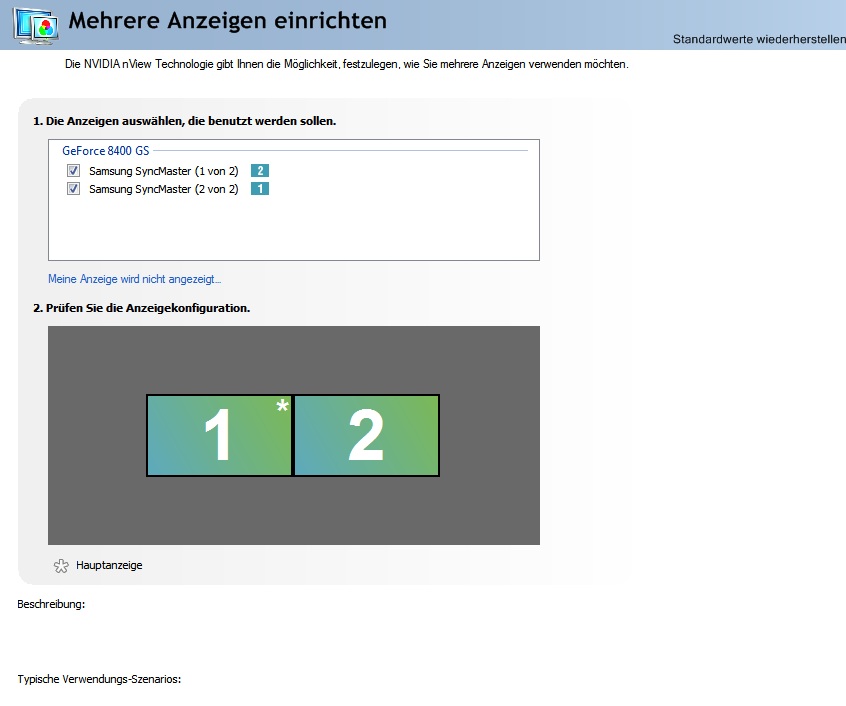This screenshot has width=846, height=706.
Task: Click 'Samsung SyncMaster (2 von 2)' label
Action: pyautogui.click(x=163, y=189)
